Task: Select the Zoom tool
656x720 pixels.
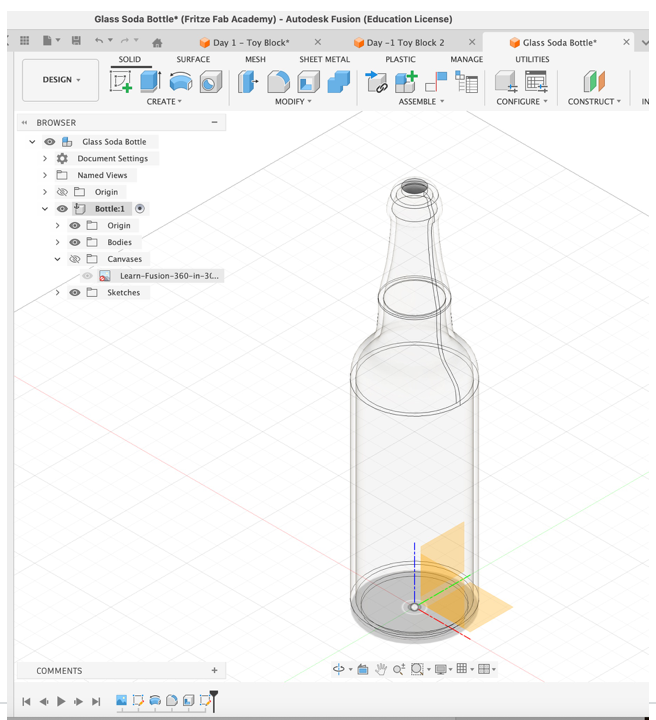Action: tap(398, 669)
